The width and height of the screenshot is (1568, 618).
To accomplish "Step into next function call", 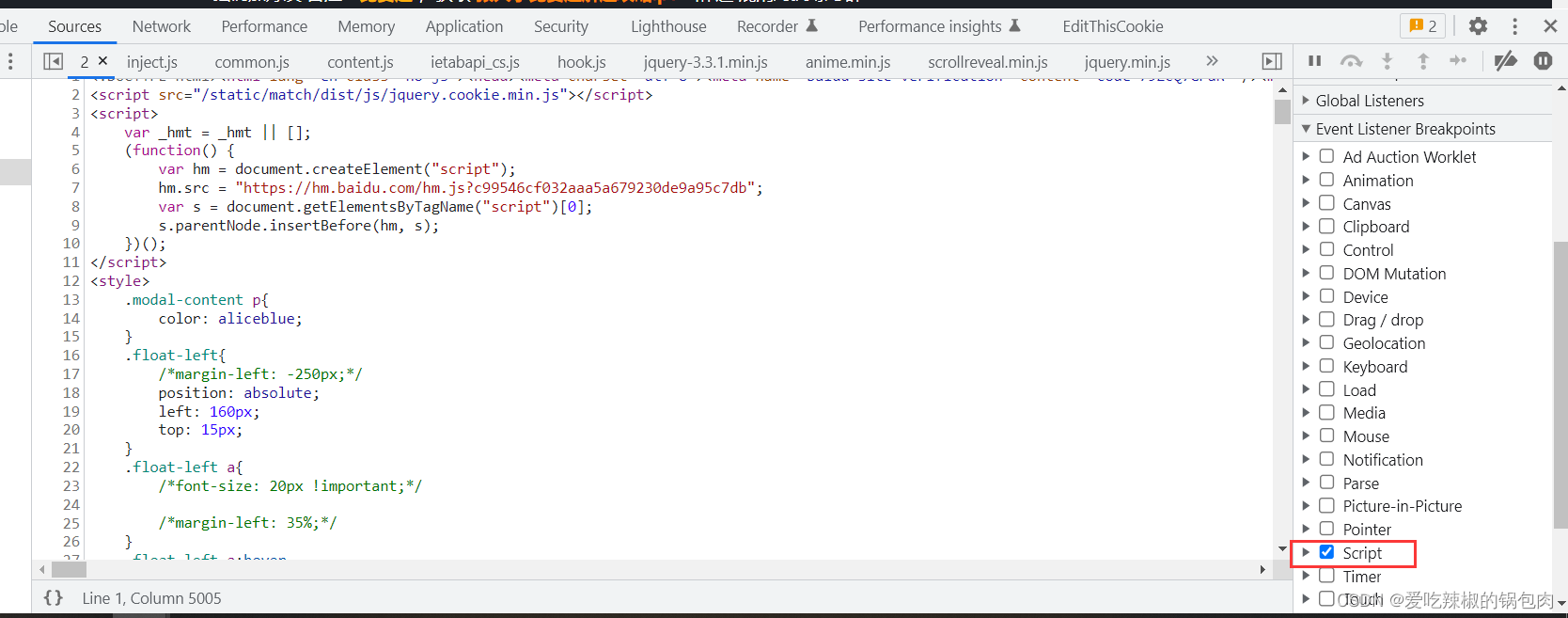I will coord(1387,61).
